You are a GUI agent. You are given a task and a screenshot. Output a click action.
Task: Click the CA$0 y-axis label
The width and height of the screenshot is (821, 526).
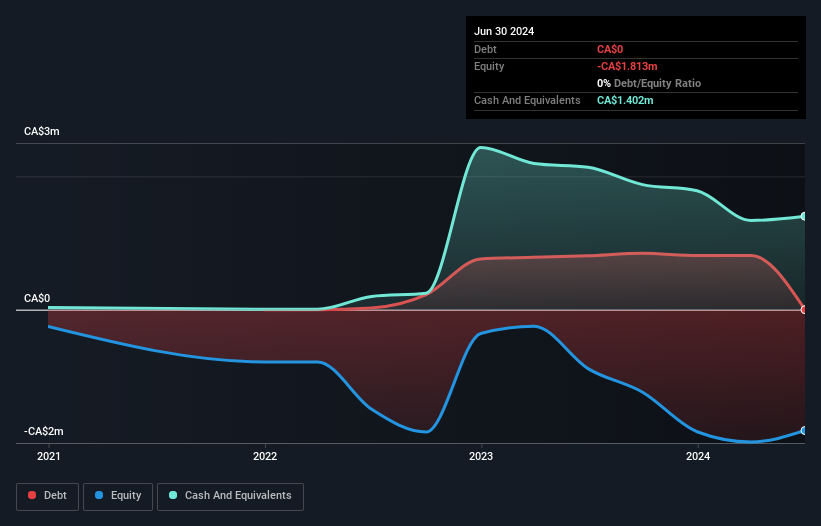tap(37, 298)
